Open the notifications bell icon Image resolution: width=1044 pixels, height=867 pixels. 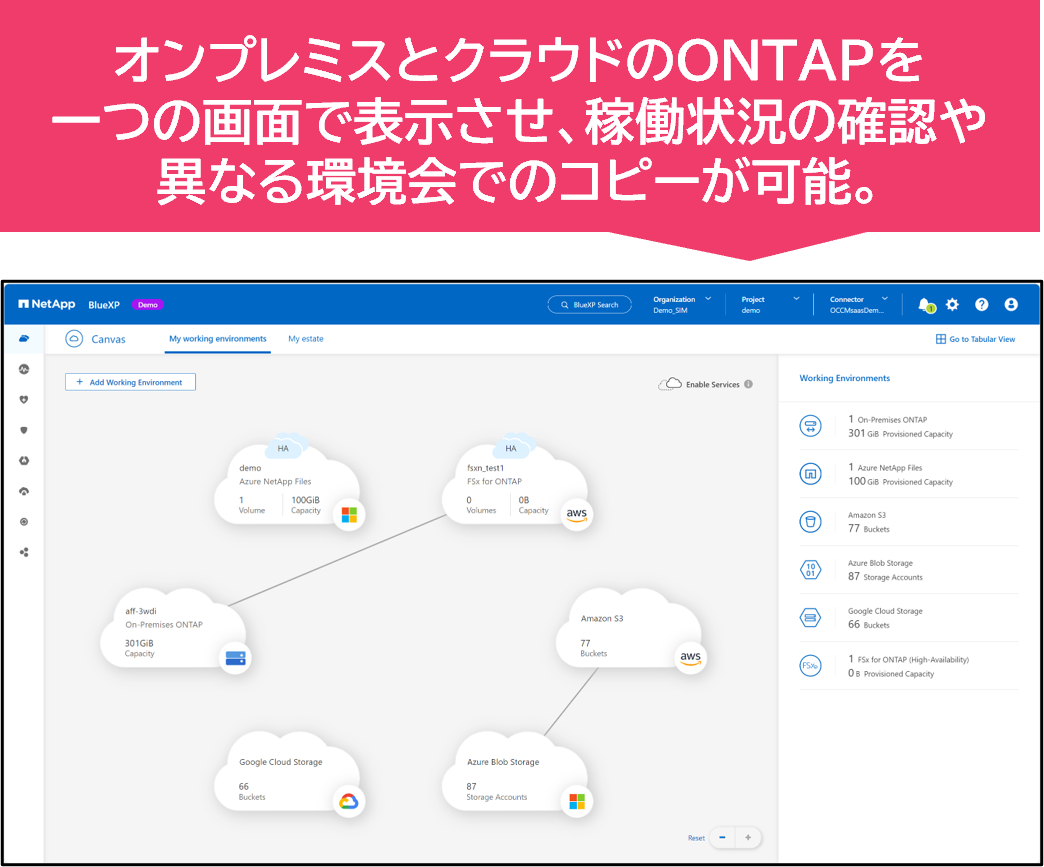click(924, 304)
